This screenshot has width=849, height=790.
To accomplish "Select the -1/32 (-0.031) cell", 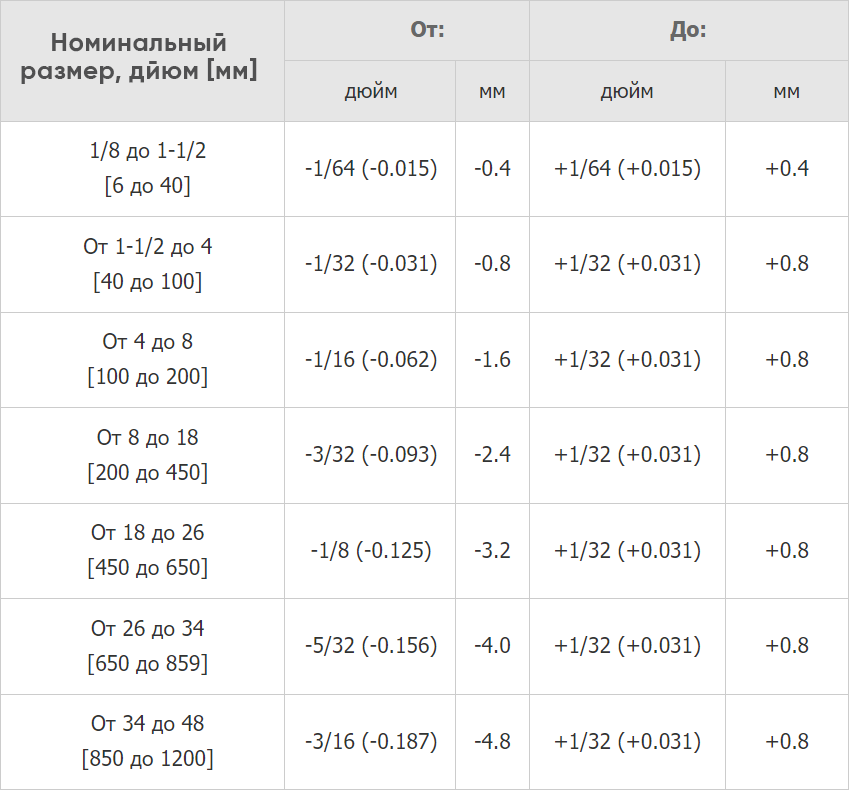I will 371,264.
